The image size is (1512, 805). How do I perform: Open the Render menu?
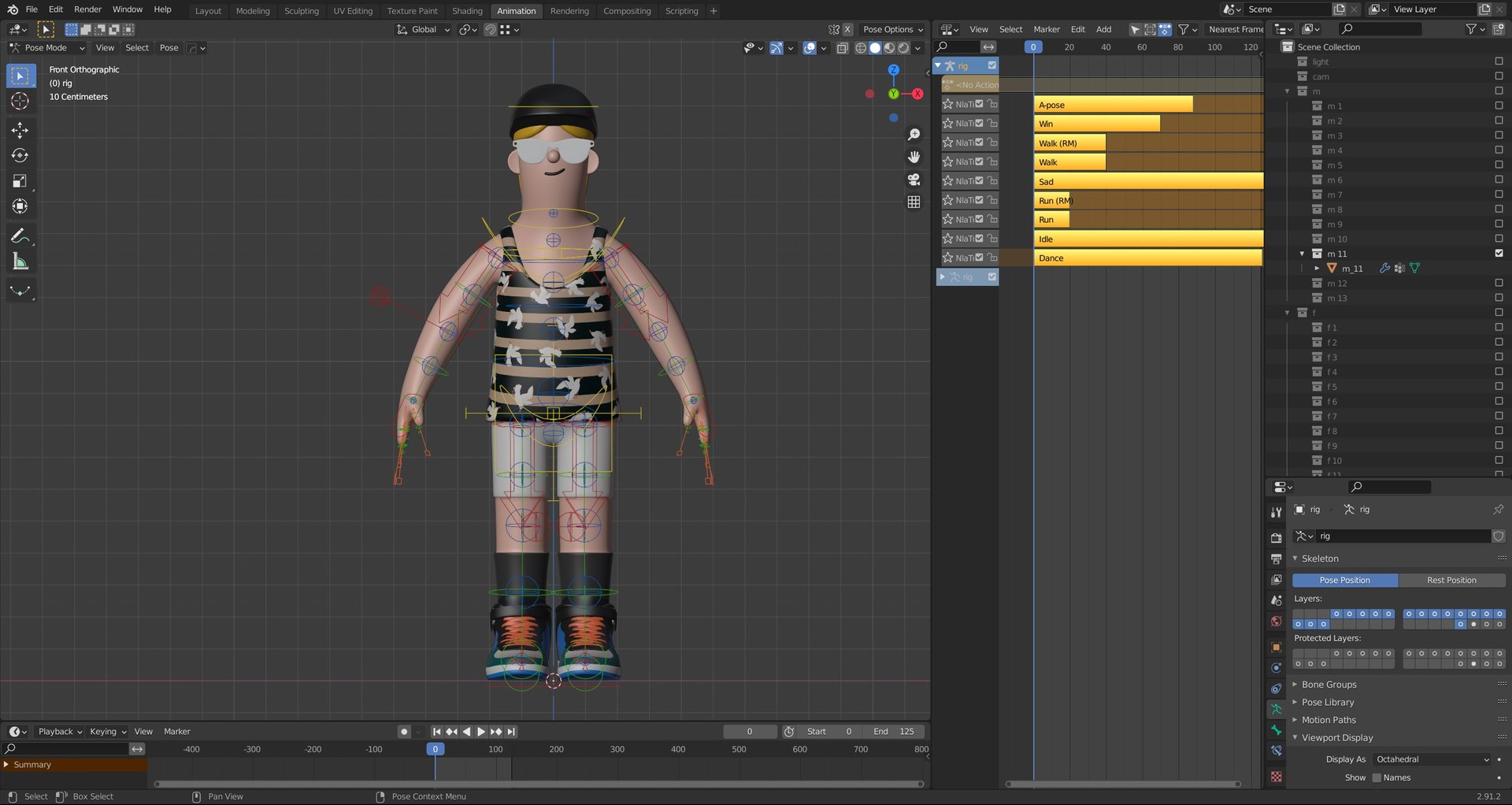click(88, 9)
